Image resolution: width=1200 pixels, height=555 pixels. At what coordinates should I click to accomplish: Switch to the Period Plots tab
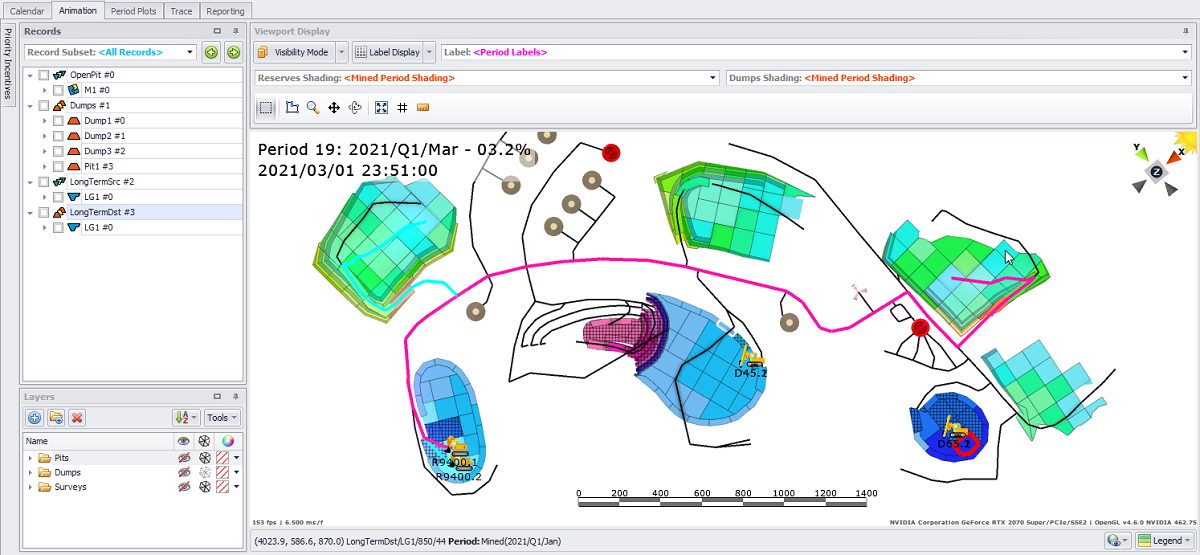(136, 11)
